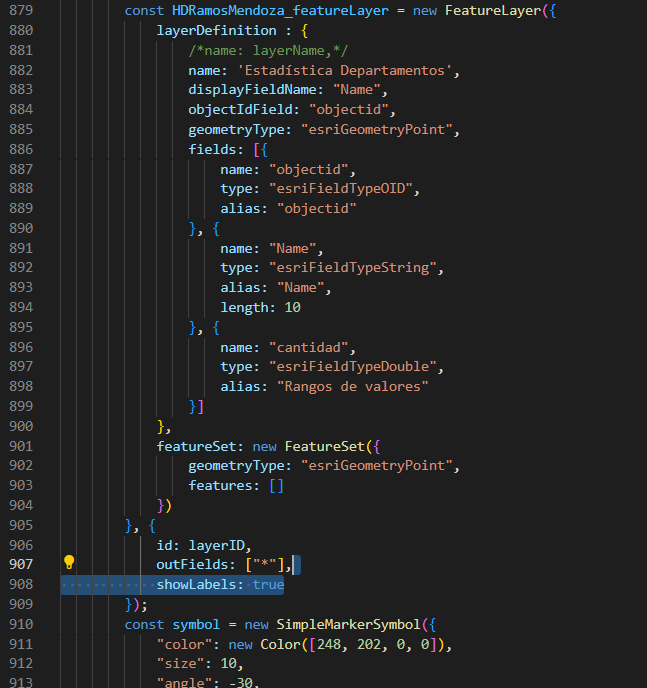This screenshot has height=688, width=647.
Task: Click the Color constructor on line 911
Action: click(x=280, y=644)
